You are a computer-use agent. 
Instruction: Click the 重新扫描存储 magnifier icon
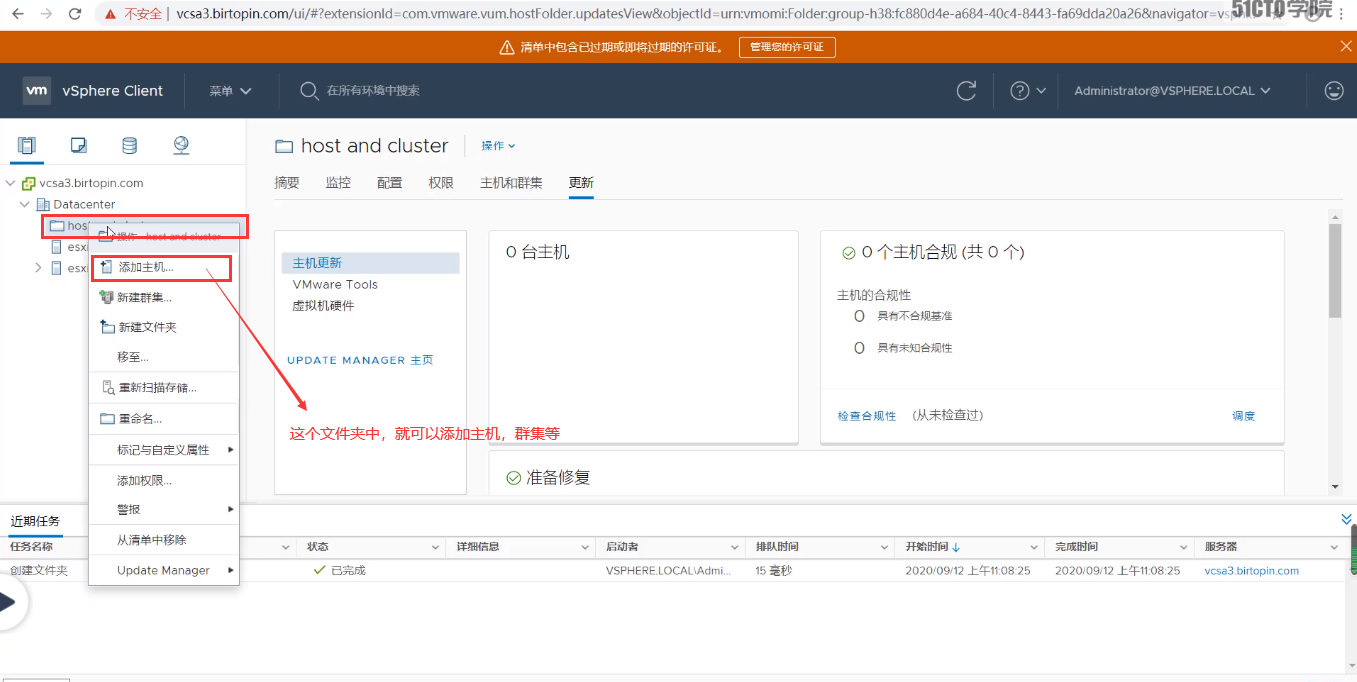click(108, 388)
